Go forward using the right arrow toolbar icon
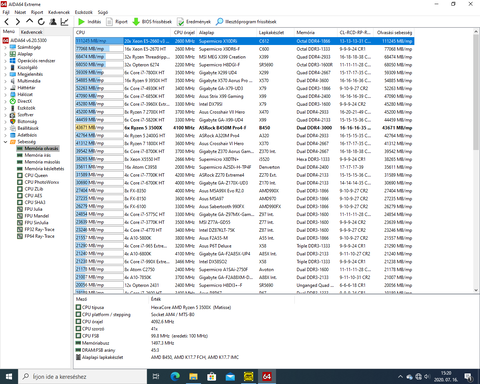 click(18, 22)
